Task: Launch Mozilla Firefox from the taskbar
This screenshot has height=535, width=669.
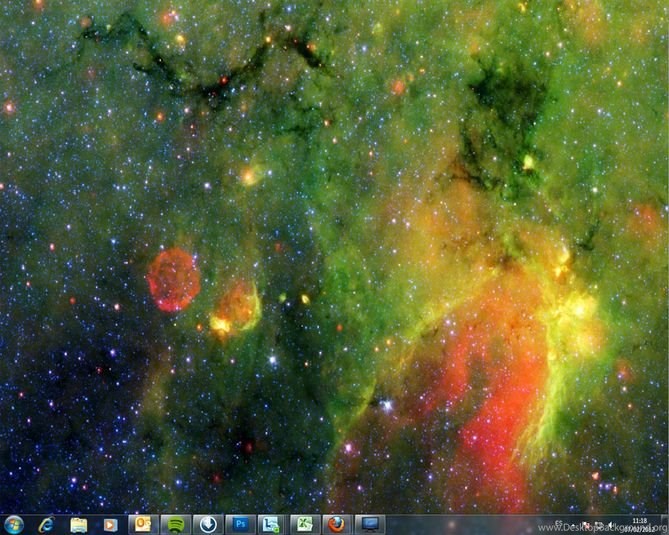Action: click(337, 524)
